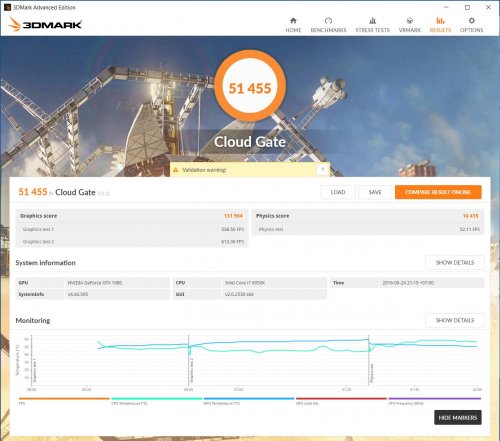Click the app icon in the title bar
500x441 pixels.
7,7
